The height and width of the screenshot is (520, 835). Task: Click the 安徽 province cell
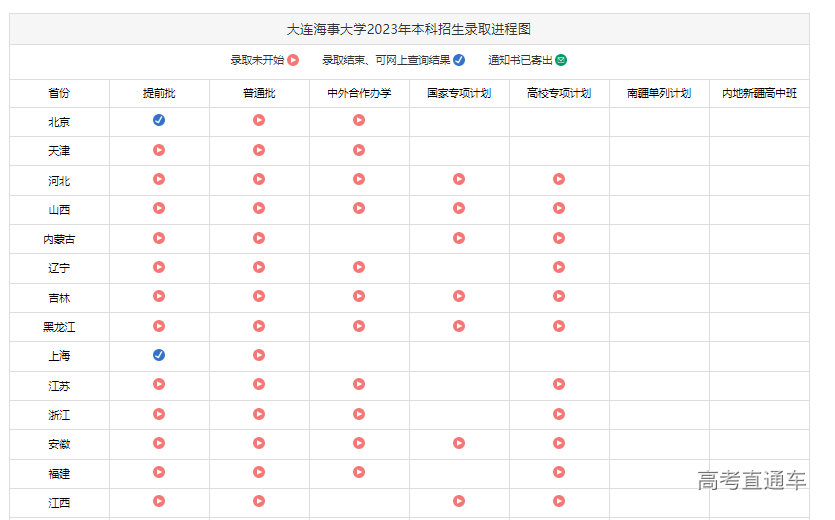click(x=59, y=444)
